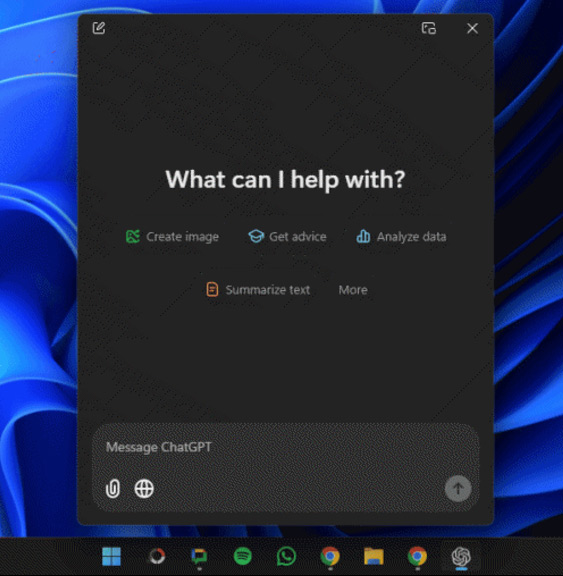Open the circular loading-ring taskbar app
The height and width of the screenshot is (576, 563).
[x=157, y=556]
